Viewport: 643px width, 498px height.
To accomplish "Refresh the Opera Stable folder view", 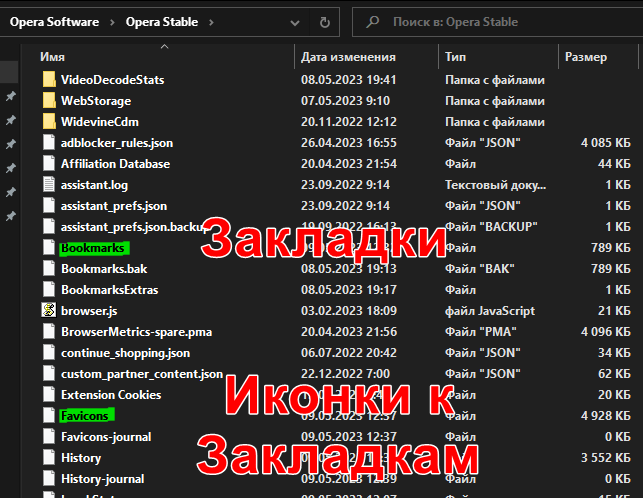I will click(325, 22).
